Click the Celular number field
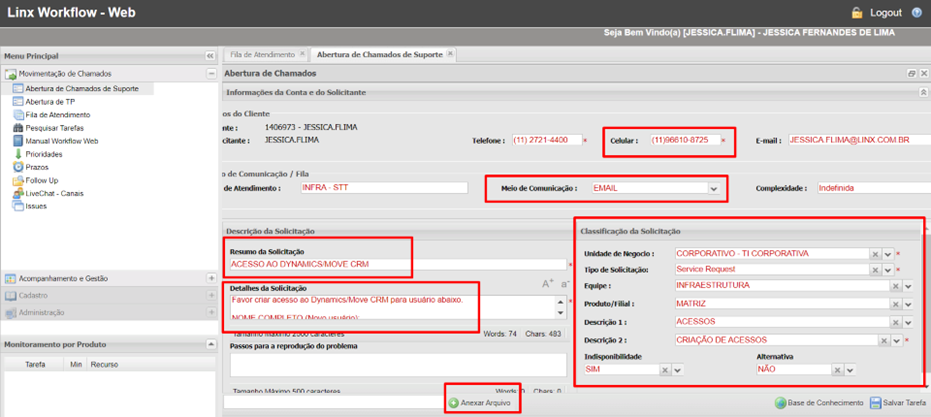Viewport: 931px width, 417px height. (x=684, y=140)
